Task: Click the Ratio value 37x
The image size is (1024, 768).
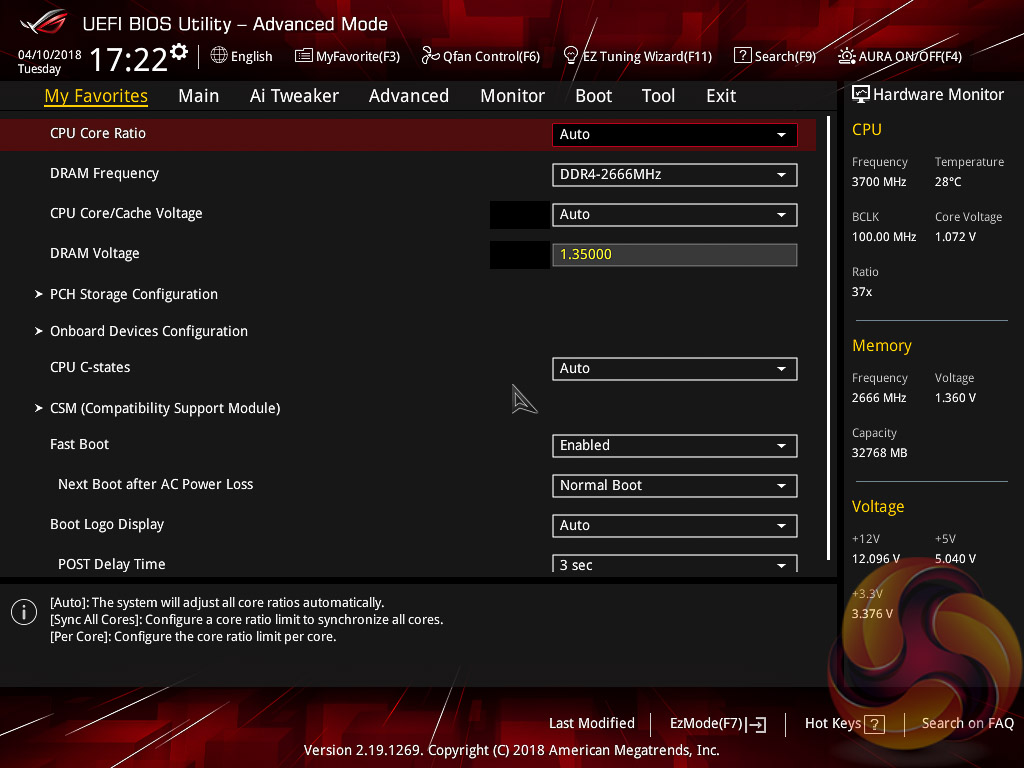Action: click(x=862, y=292)
